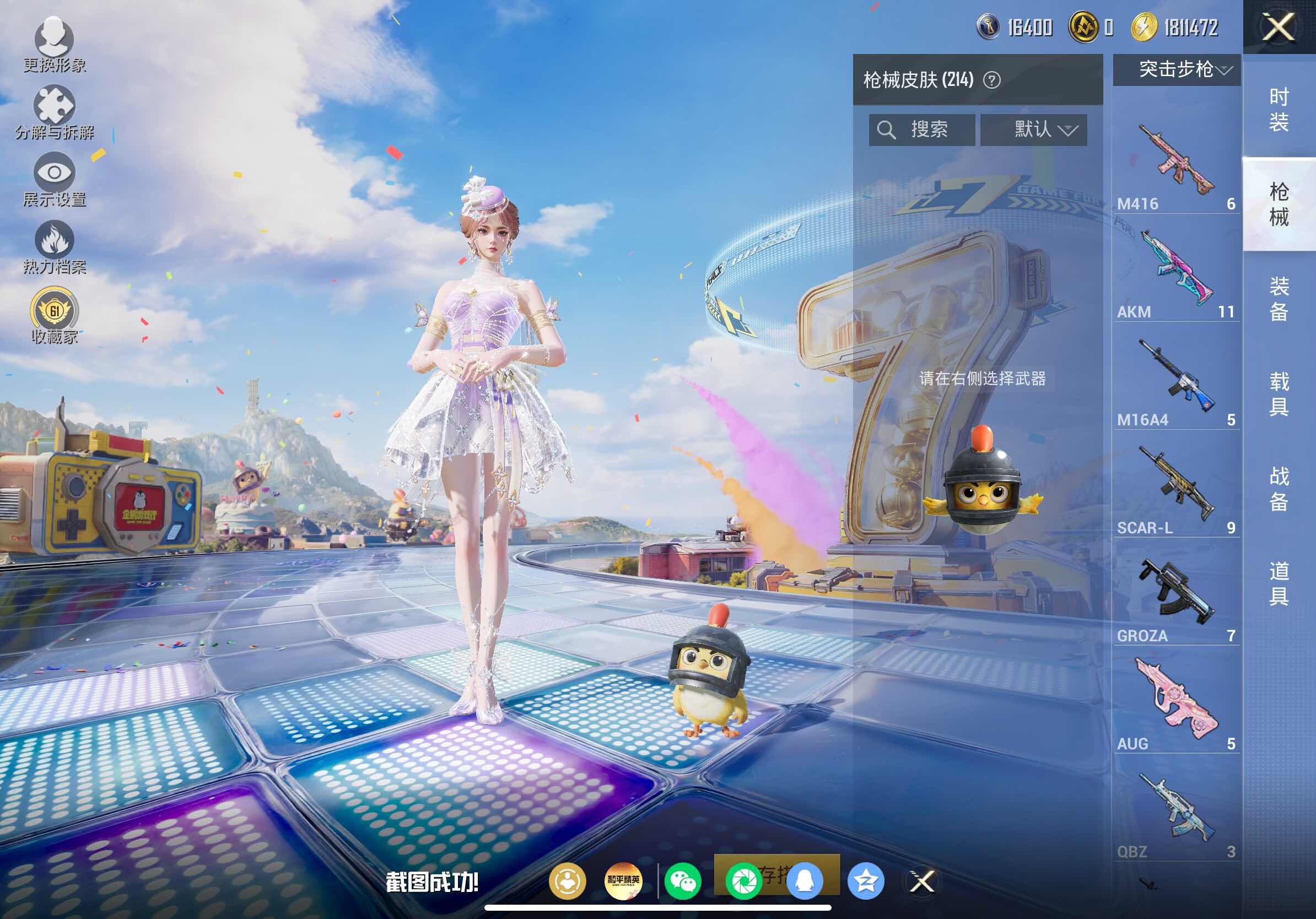1316x919 pixels.
Task: Share screenshot to QQ penguin icon
Action: coord(805,881)
